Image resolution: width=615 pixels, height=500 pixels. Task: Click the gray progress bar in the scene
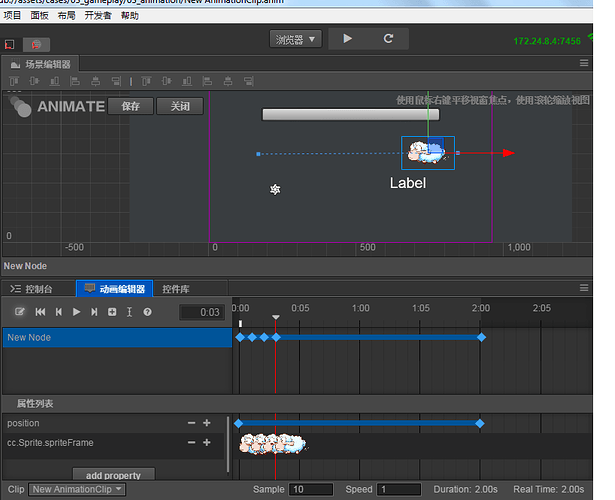(x=351, y=115)
